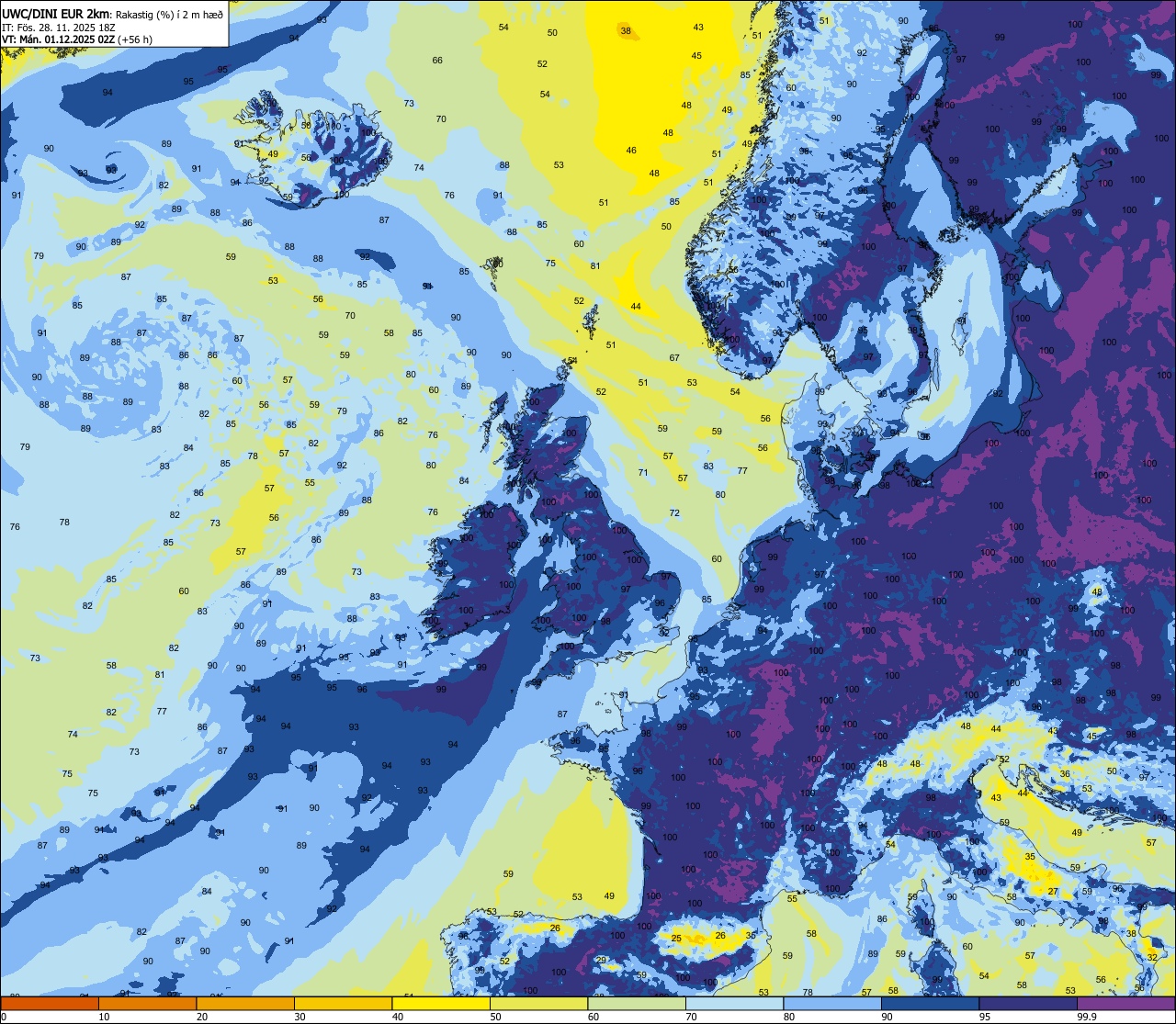Click the 'UWC/DINI EUR 2km' title text
Viewport: 1176px width, 1024px height.
point(56,14)
